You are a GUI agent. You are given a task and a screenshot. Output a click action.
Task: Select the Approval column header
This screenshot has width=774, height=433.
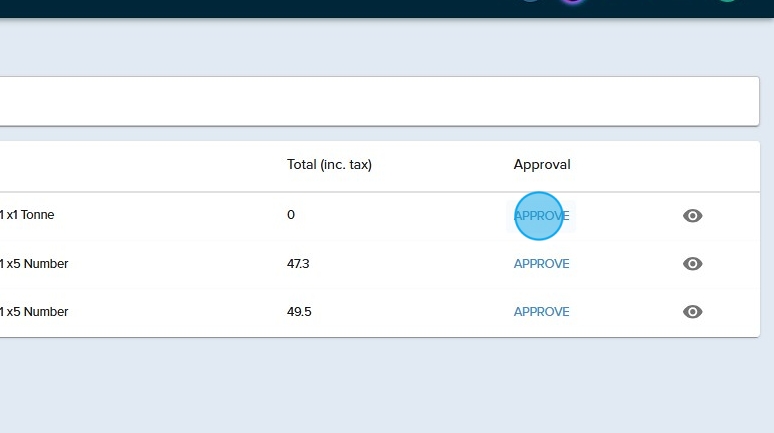[541, 165]
